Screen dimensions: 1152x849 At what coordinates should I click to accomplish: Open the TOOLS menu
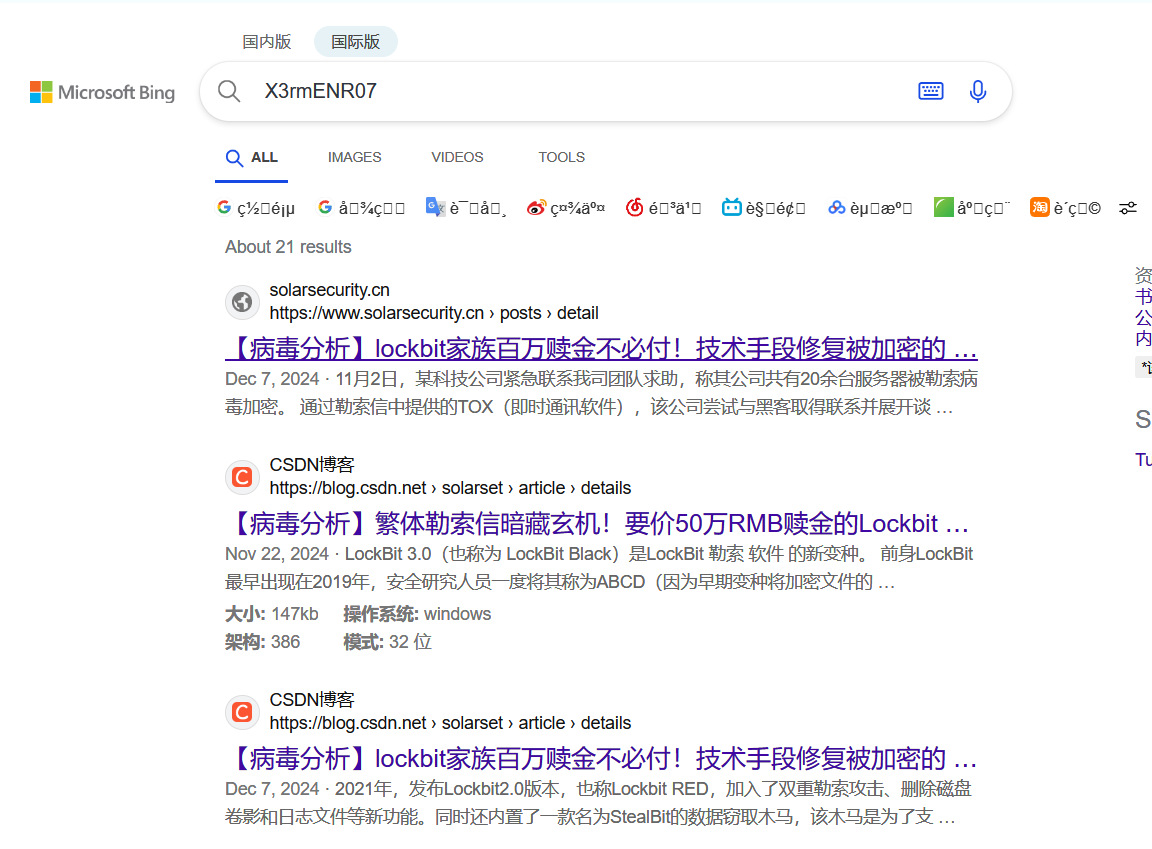coord(561,157)
